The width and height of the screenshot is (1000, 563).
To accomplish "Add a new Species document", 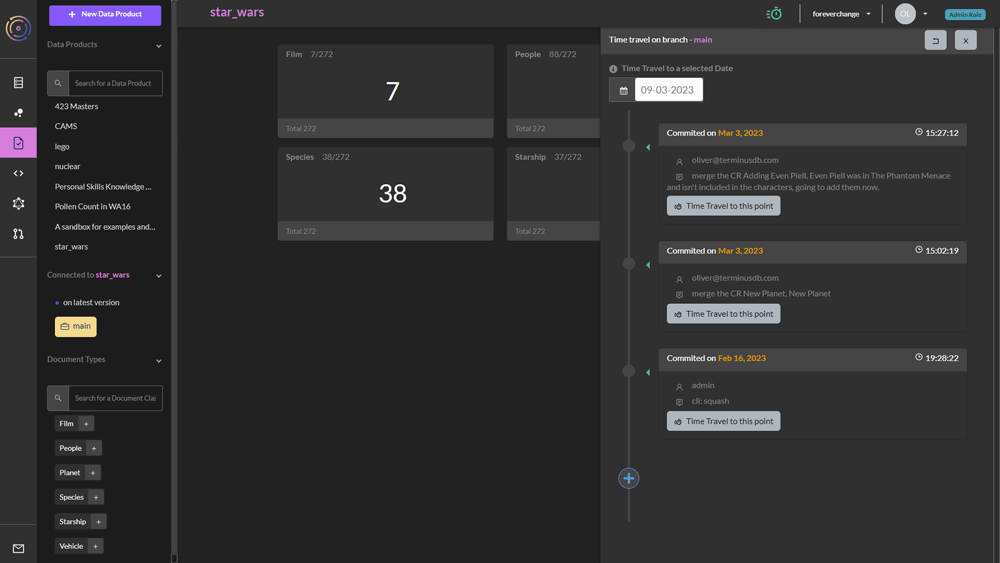I will point(96,497).
